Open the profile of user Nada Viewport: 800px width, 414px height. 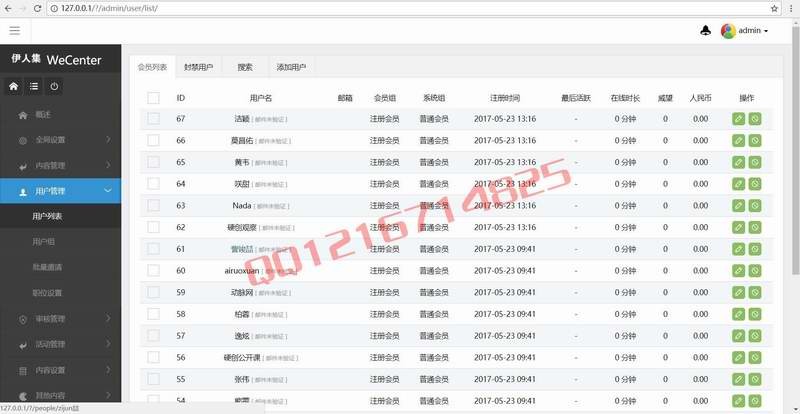pos(242,205)
